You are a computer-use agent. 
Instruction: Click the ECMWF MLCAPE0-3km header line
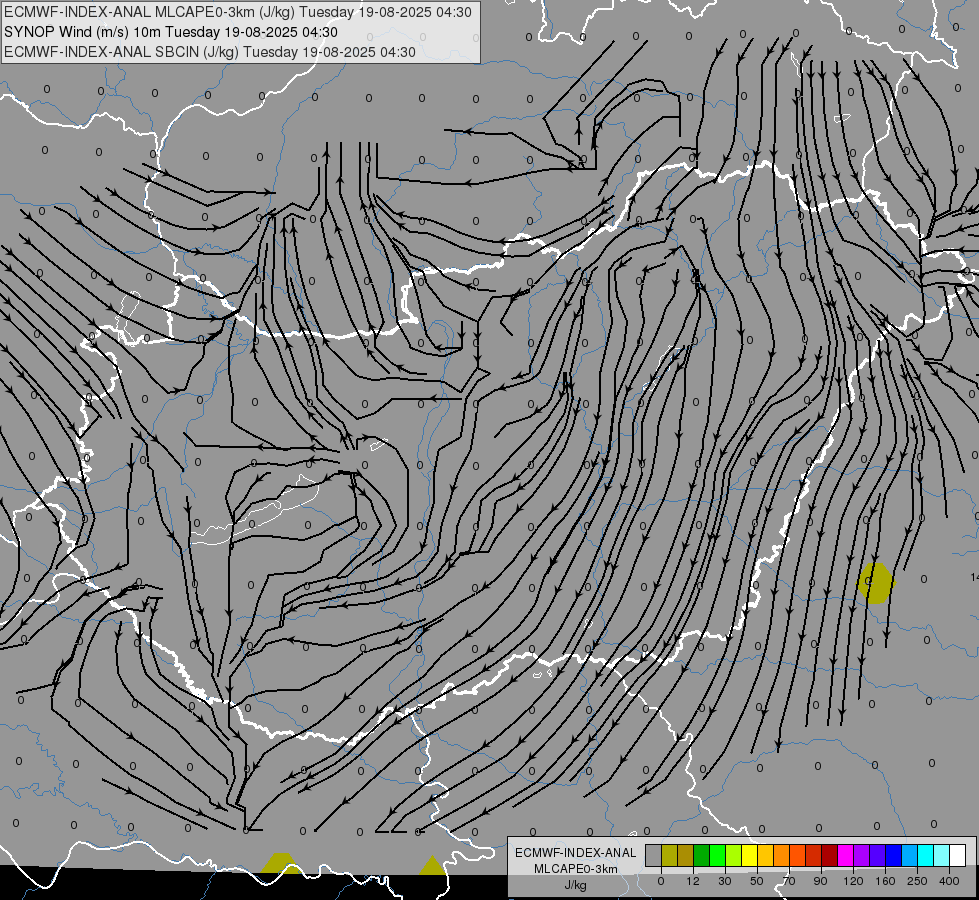coord(238,12)
